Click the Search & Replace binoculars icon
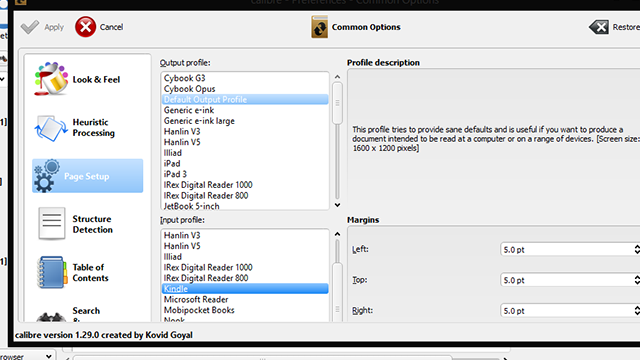The image size is (640, 360). [51, 317]
